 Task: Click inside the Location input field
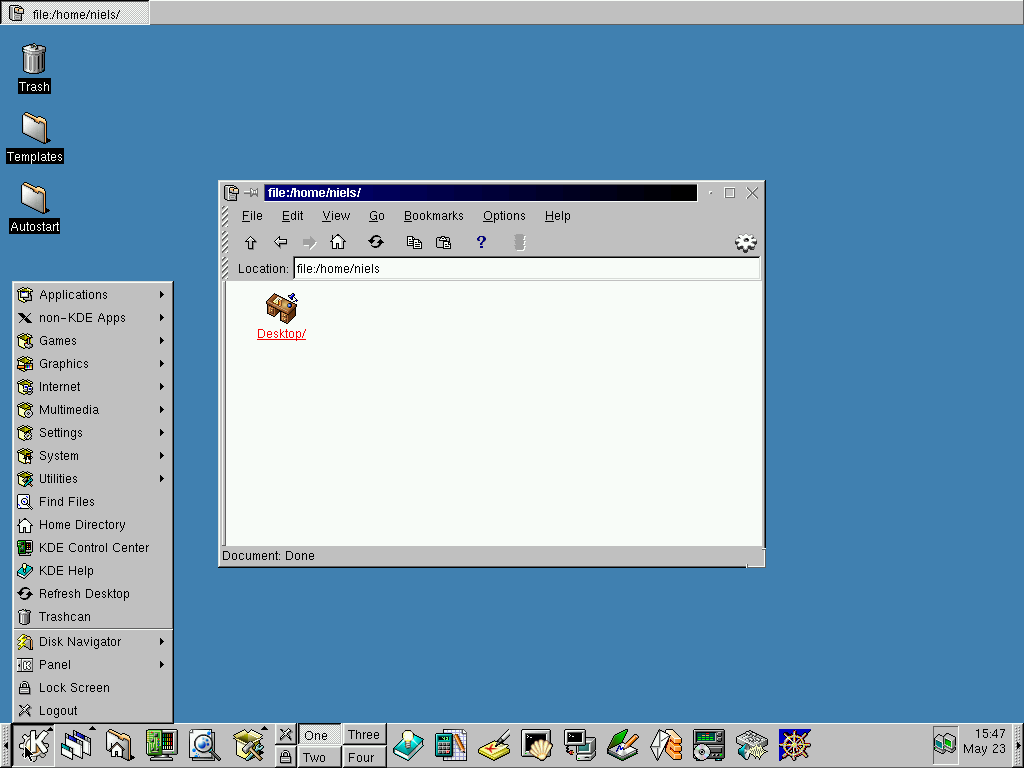pos(450,268)
